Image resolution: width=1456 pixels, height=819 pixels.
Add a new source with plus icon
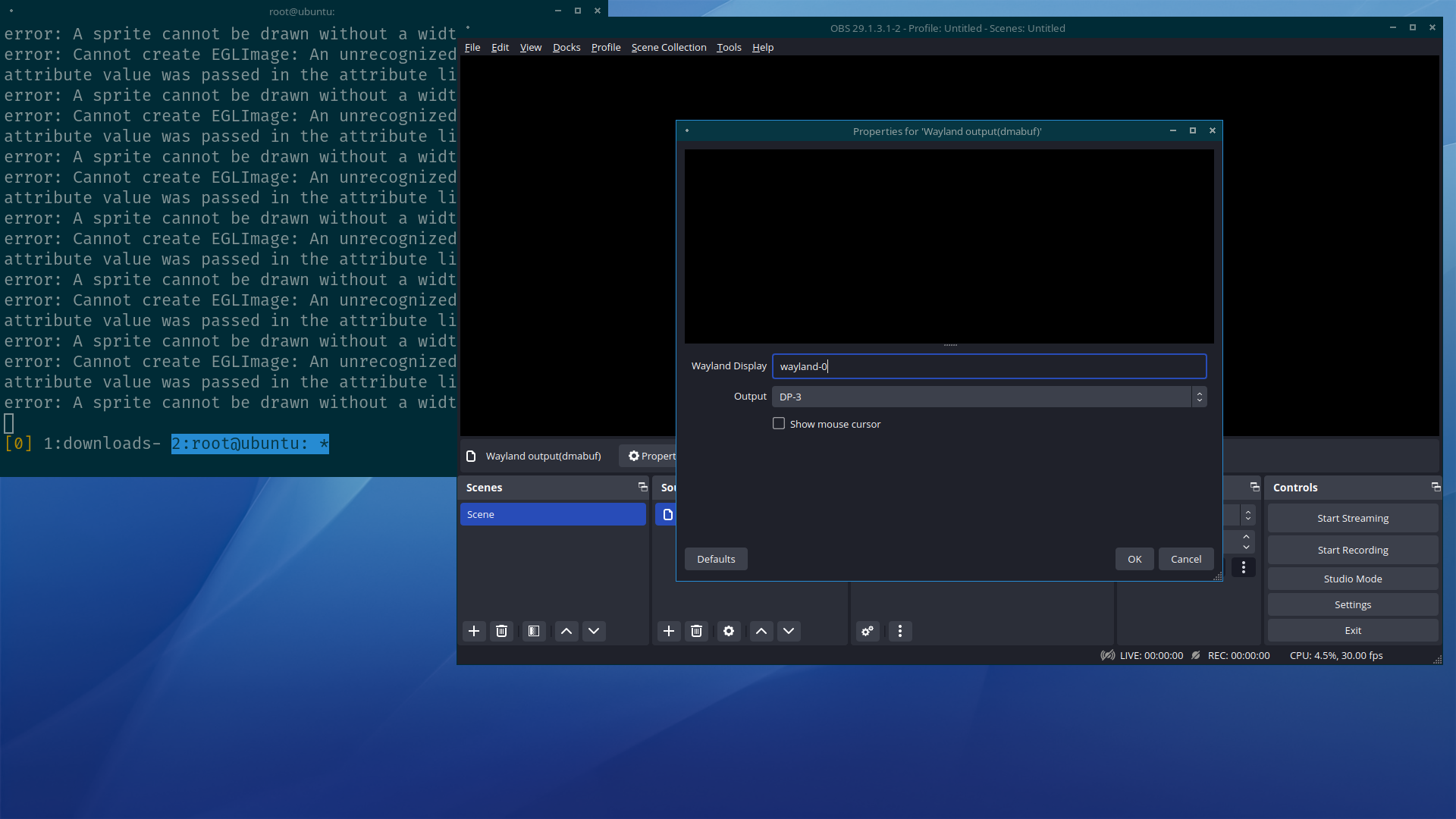pos(669,631)
